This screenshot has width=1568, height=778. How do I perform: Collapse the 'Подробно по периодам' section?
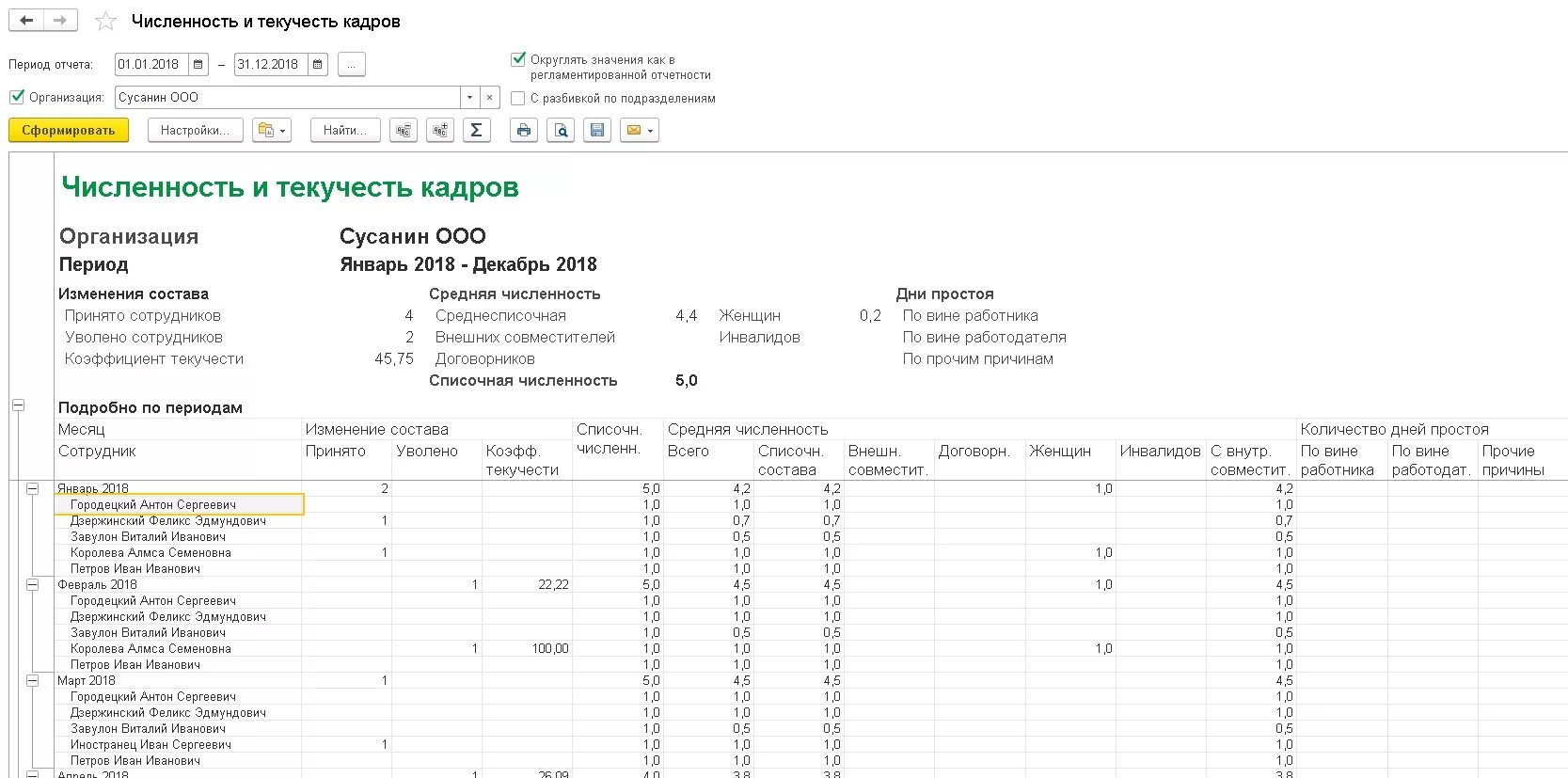click(17, 405)
